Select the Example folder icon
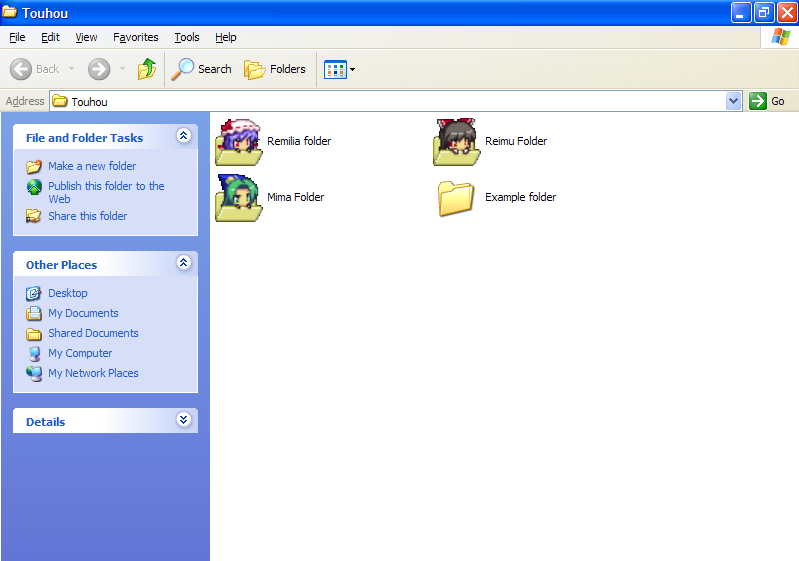This screenshot has height=561, width=799. (456, 198)
